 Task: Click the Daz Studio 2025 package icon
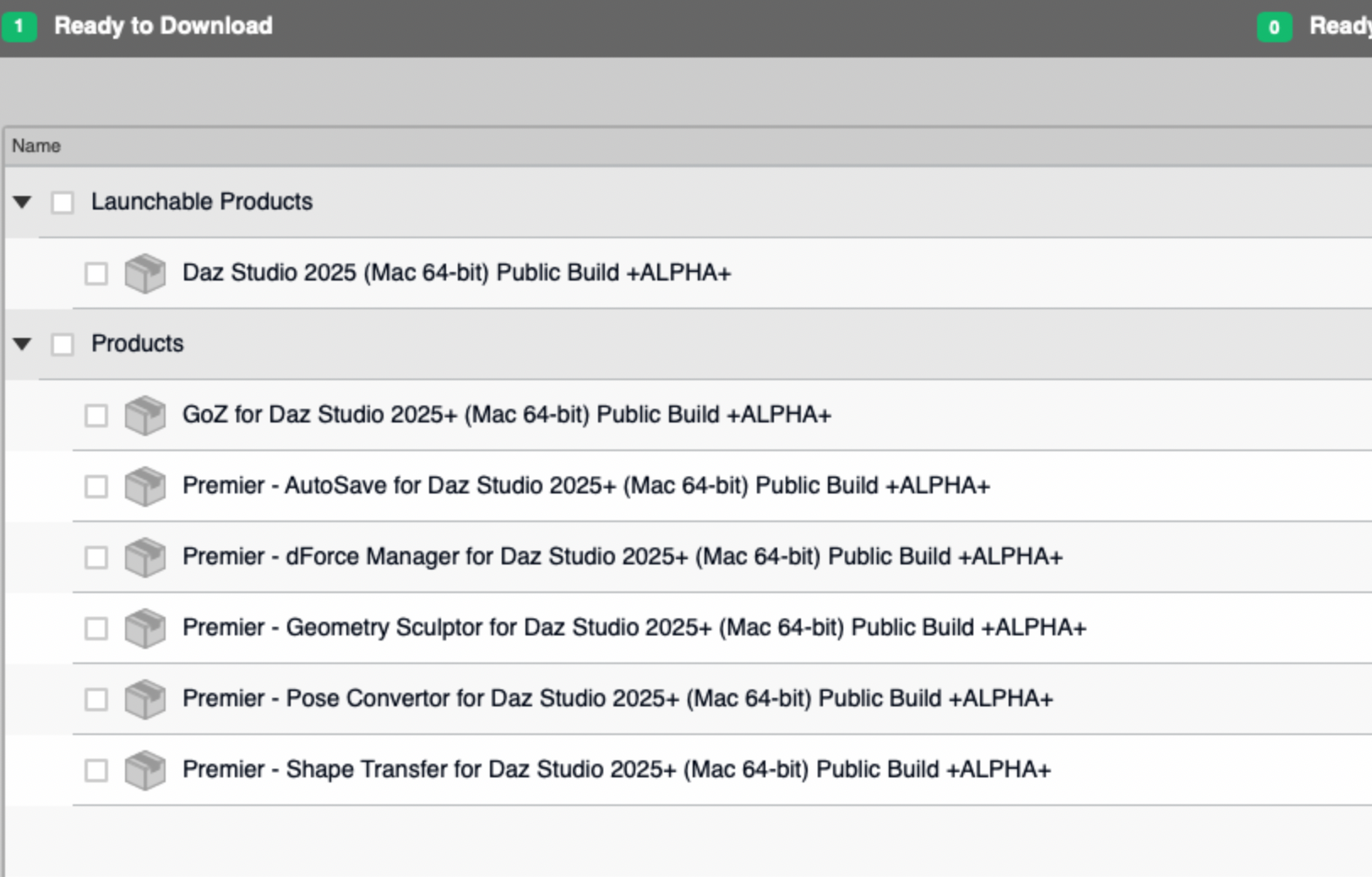144,274
